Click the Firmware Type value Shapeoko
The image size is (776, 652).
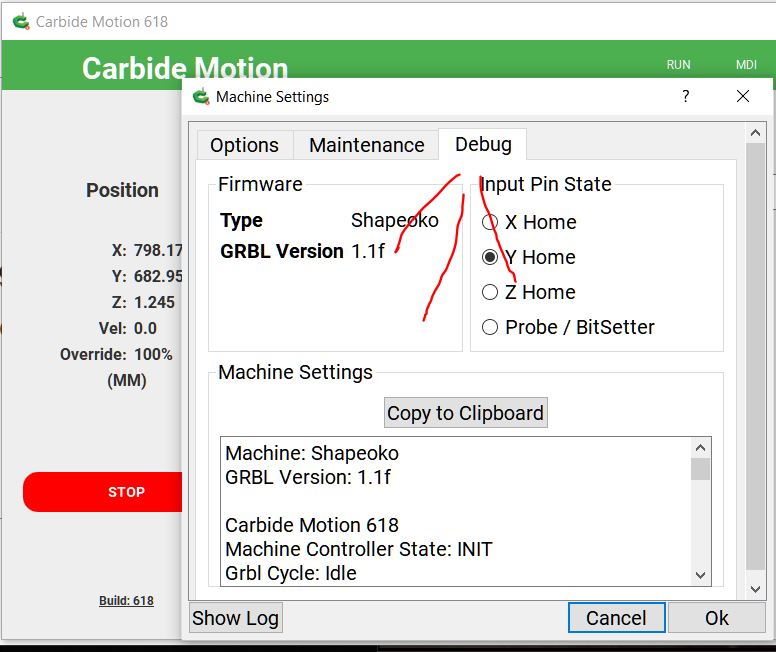(395, 220)
